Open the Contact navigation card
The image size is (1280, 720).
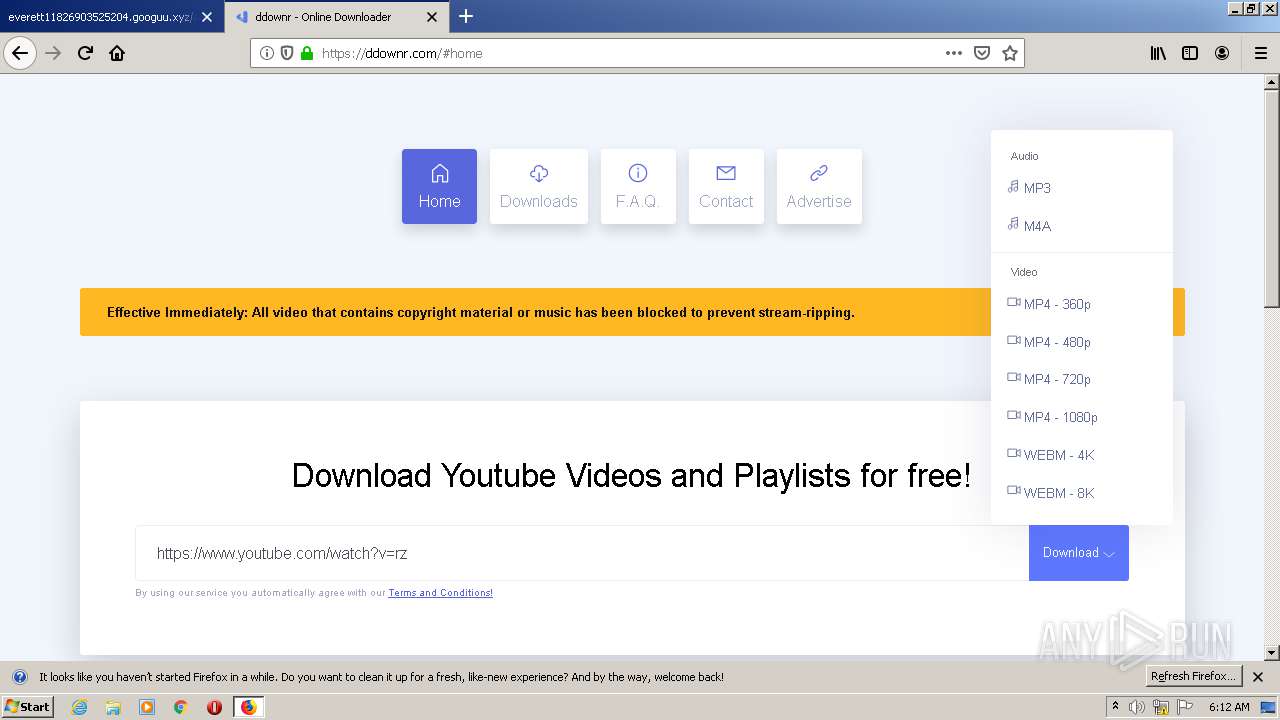tap(726, 186)
